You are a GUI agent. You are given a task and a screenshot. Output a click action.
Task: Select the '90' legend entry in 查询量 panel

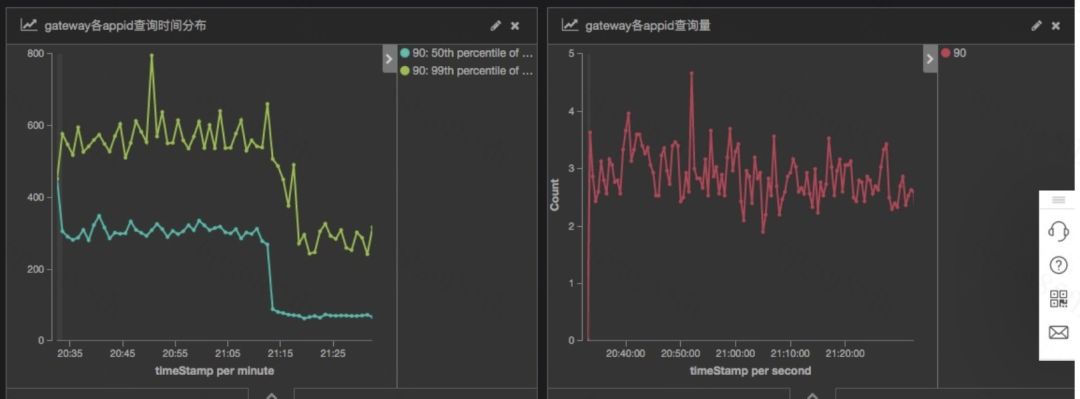coord(954,53)
